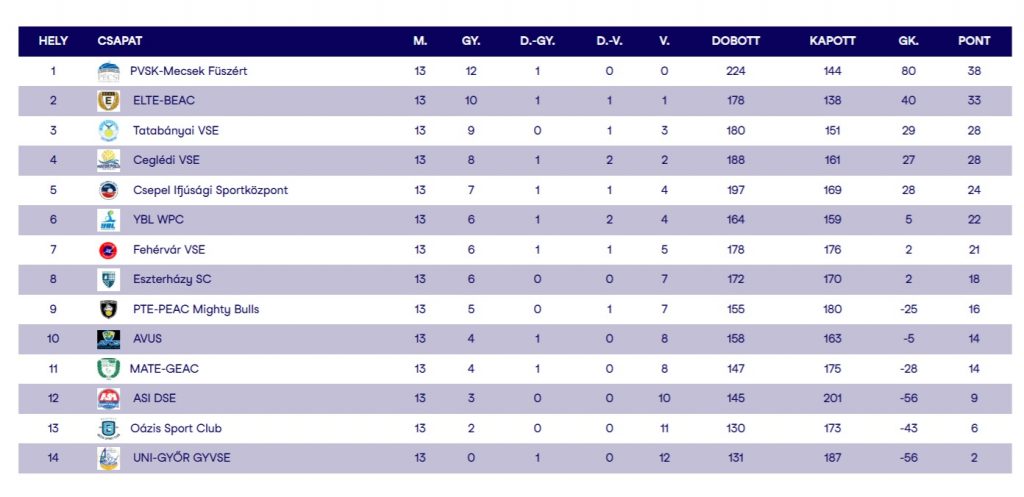Click the ASI DSE team logo

coord(108,399)
